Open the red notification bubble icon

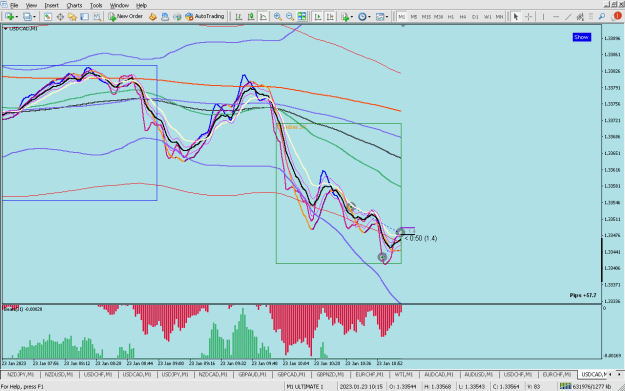617,16
